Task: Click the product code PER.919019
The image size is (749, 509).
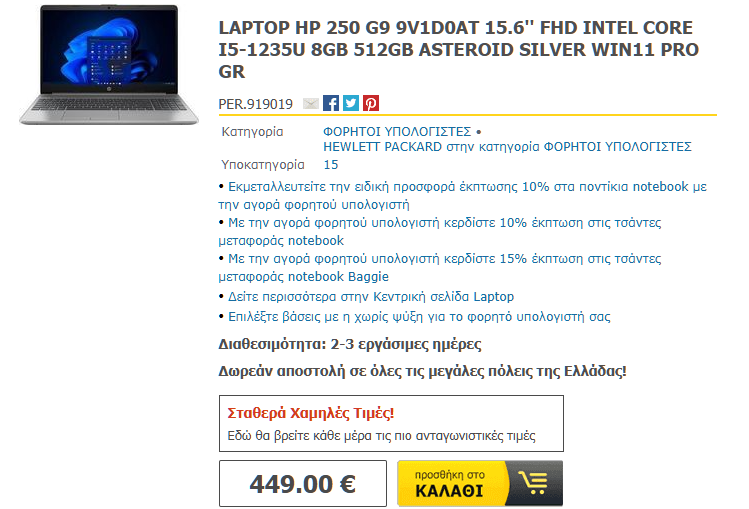Action: [256, 104]
